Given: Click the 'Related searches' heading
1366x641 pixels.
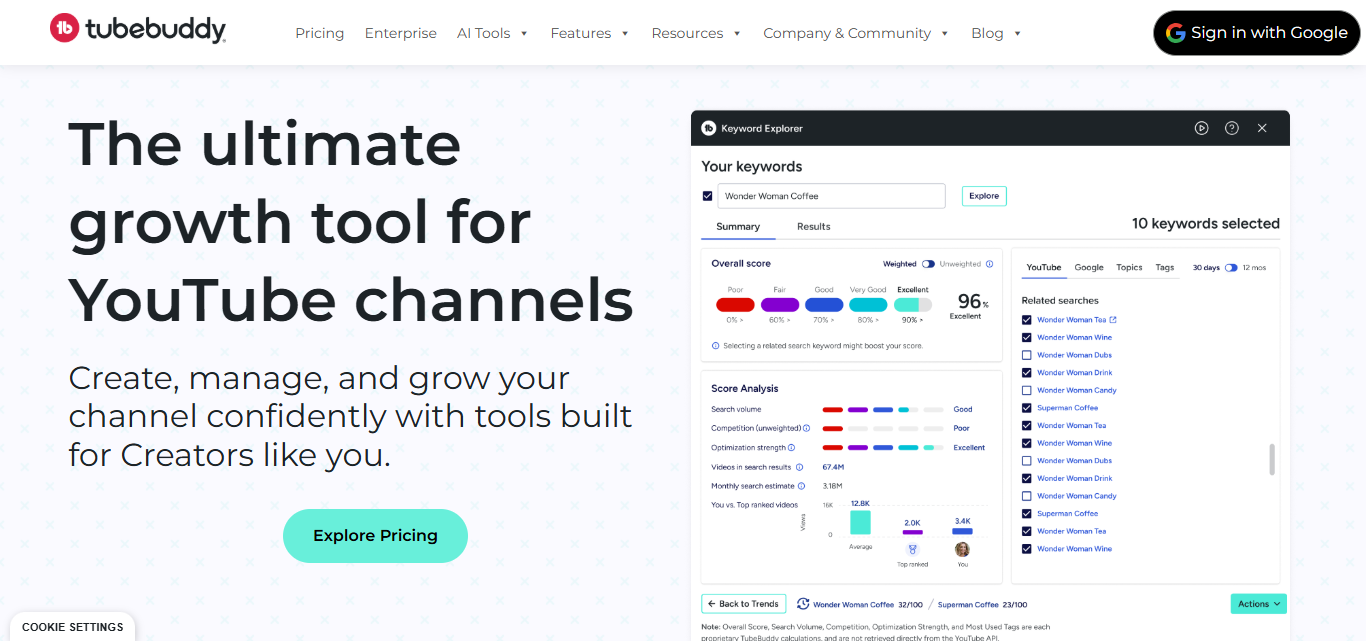Looking at the screenshot, I should click(1059, 300).
